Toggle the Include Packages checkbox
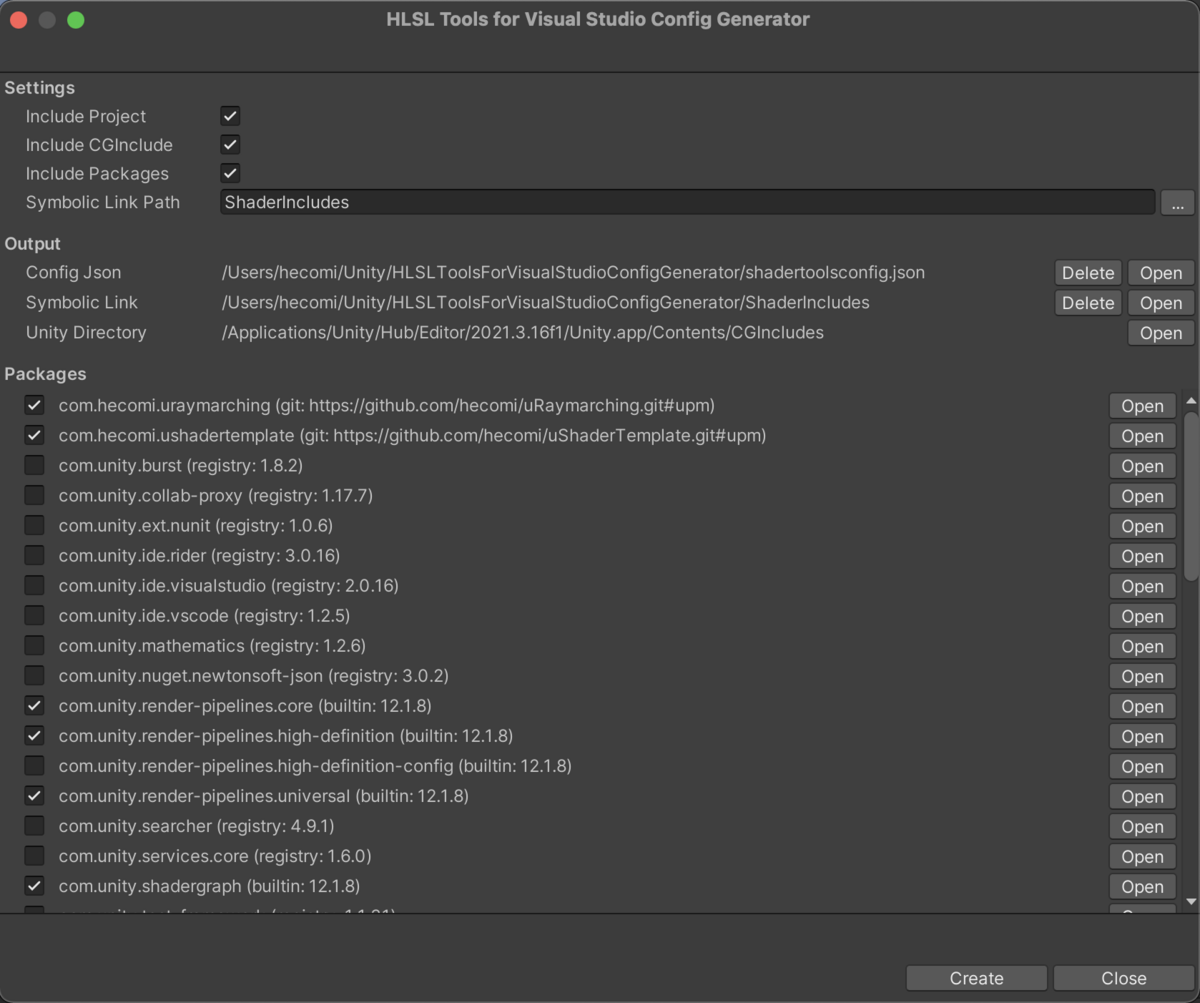1200x1003 pixels. pyautogui.click(x=230, y=173)
